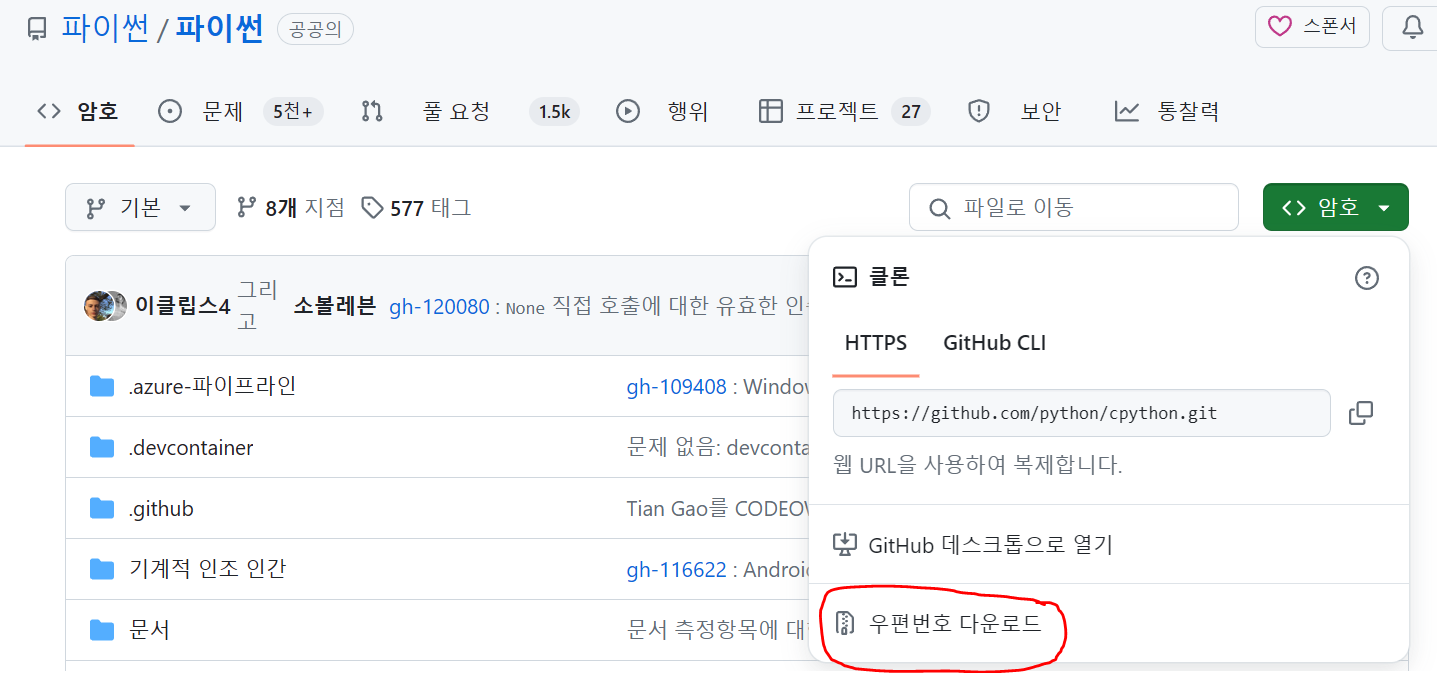Switch to the 암호 code tab
Viewport: 1437px width, 673px height.
[x=78, y=111]
